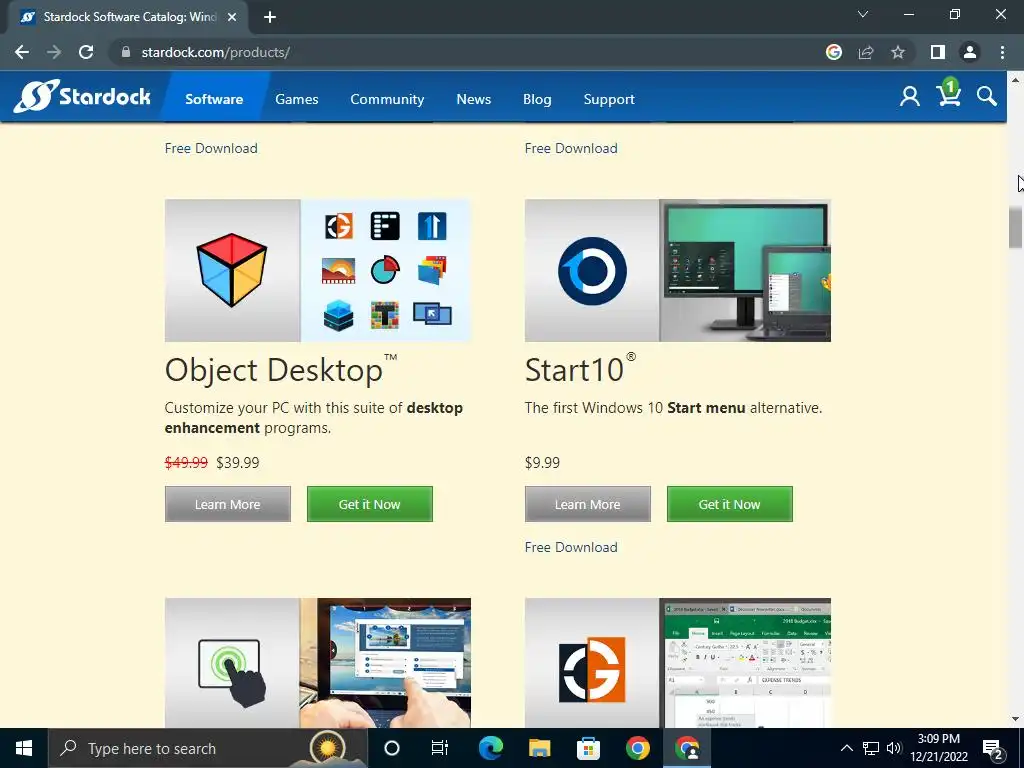Click the page vertical scrollbar thumb
Screen dimensions: 1024x768
1015,227
